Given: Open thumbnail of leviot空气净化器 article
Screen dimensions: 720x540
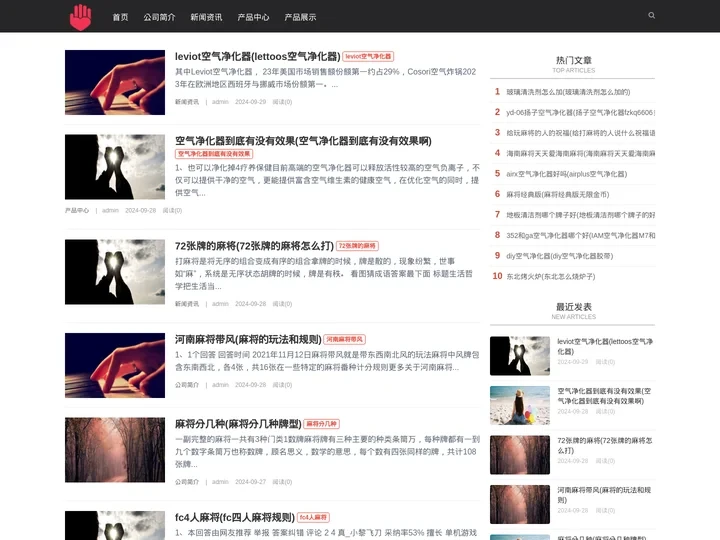Looking at the screenshot, I should (x=115, y=82).
